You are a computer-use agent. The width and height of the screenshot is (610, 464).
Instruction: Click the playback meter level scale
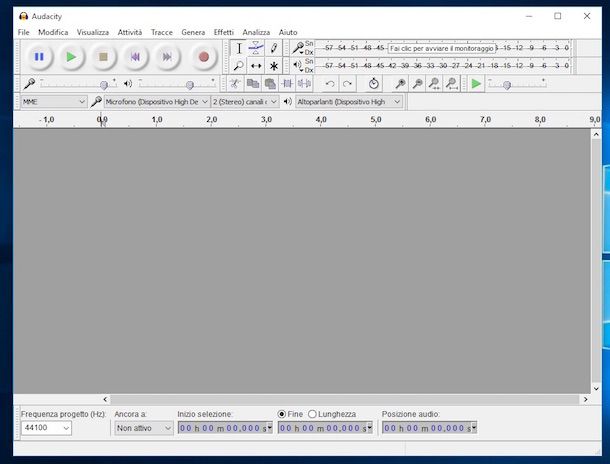[x=442, y=65]
